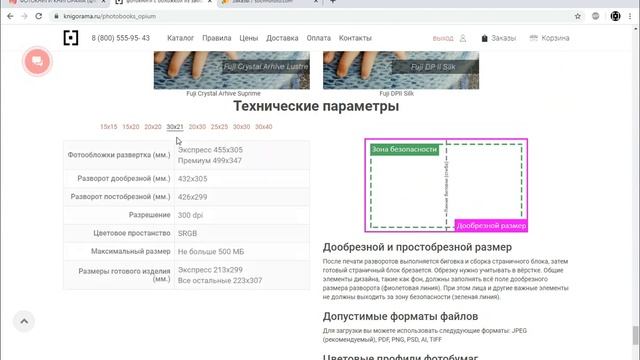
Task: Click the Зона безопасности green label
Action: coord(404,149)
